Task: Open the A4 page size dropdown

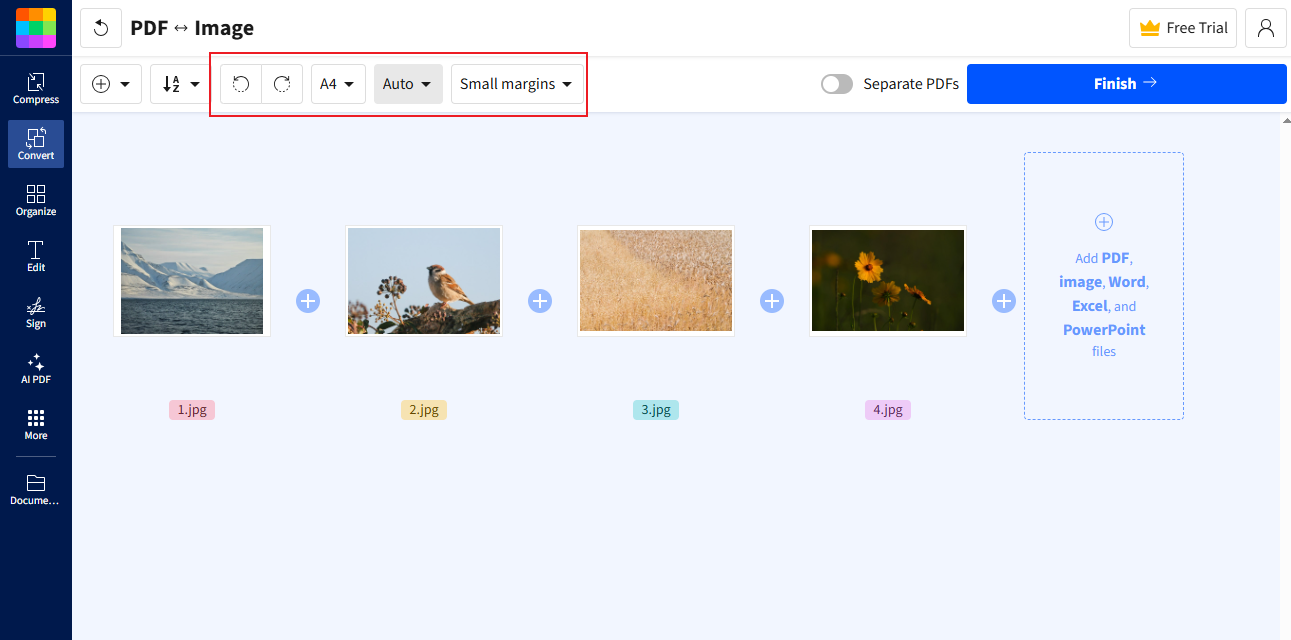Action: point(338,83)
